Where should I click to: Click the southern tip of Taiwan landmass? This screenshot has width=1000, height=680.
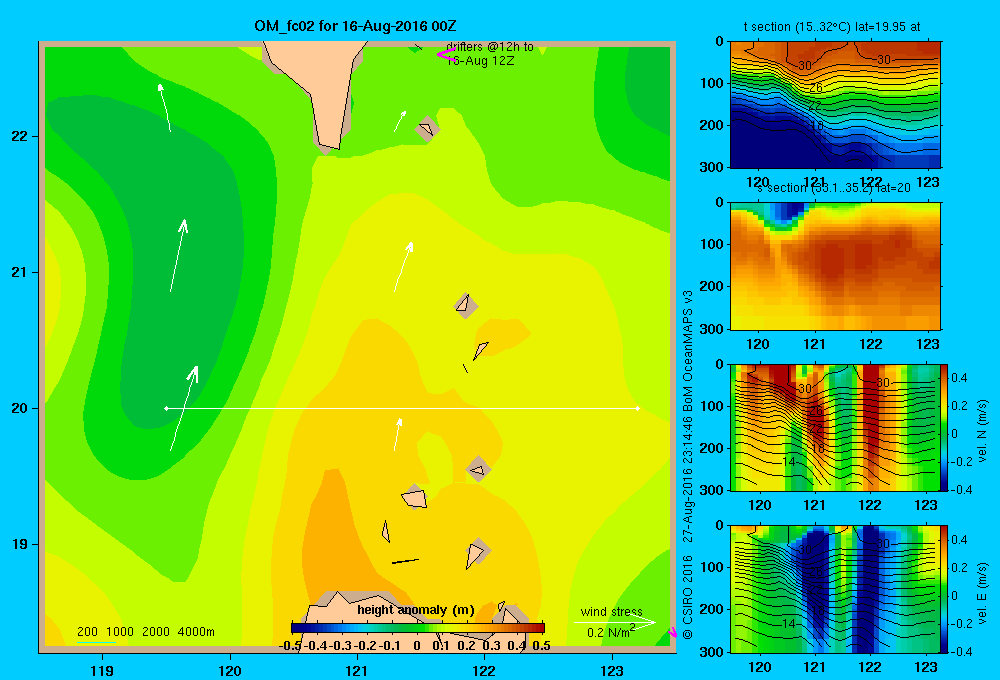tap(330, 142)
